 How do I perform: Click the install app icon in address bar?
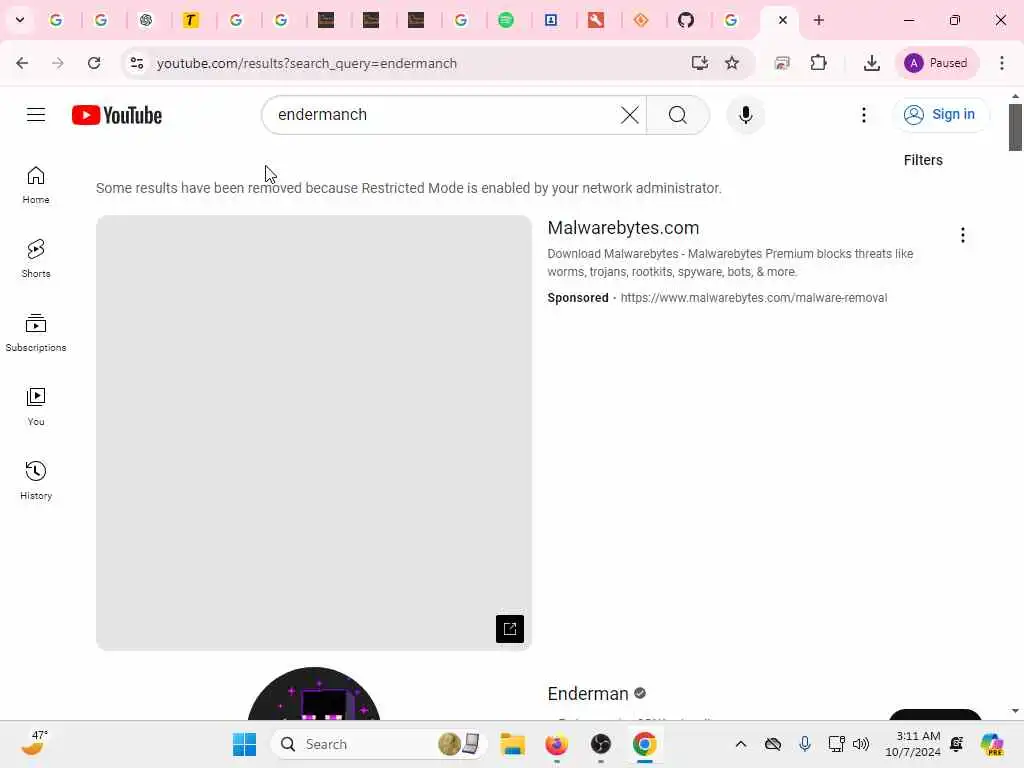(x=699, y=63)
